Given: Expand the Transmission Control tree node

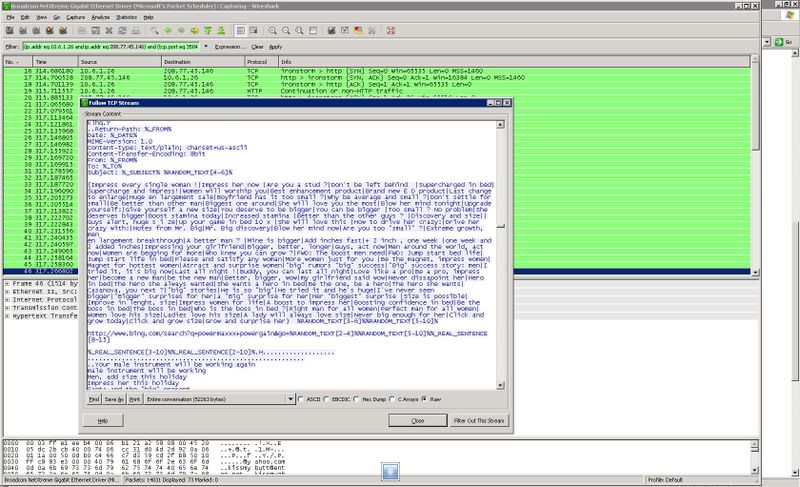Looking at the screenshot, I should pyautogui.click(x=7, y=307).
